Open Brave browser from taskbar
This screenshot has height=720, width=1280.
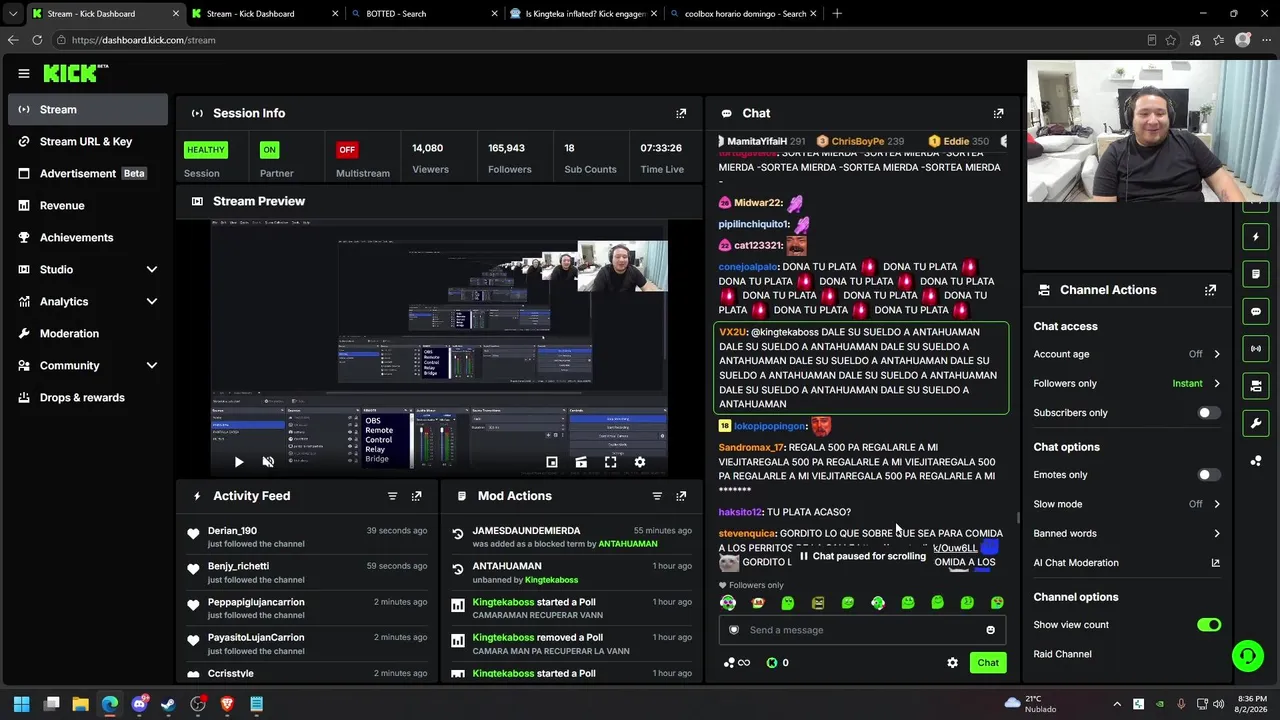pyautogui.click(x=227, y=704)
